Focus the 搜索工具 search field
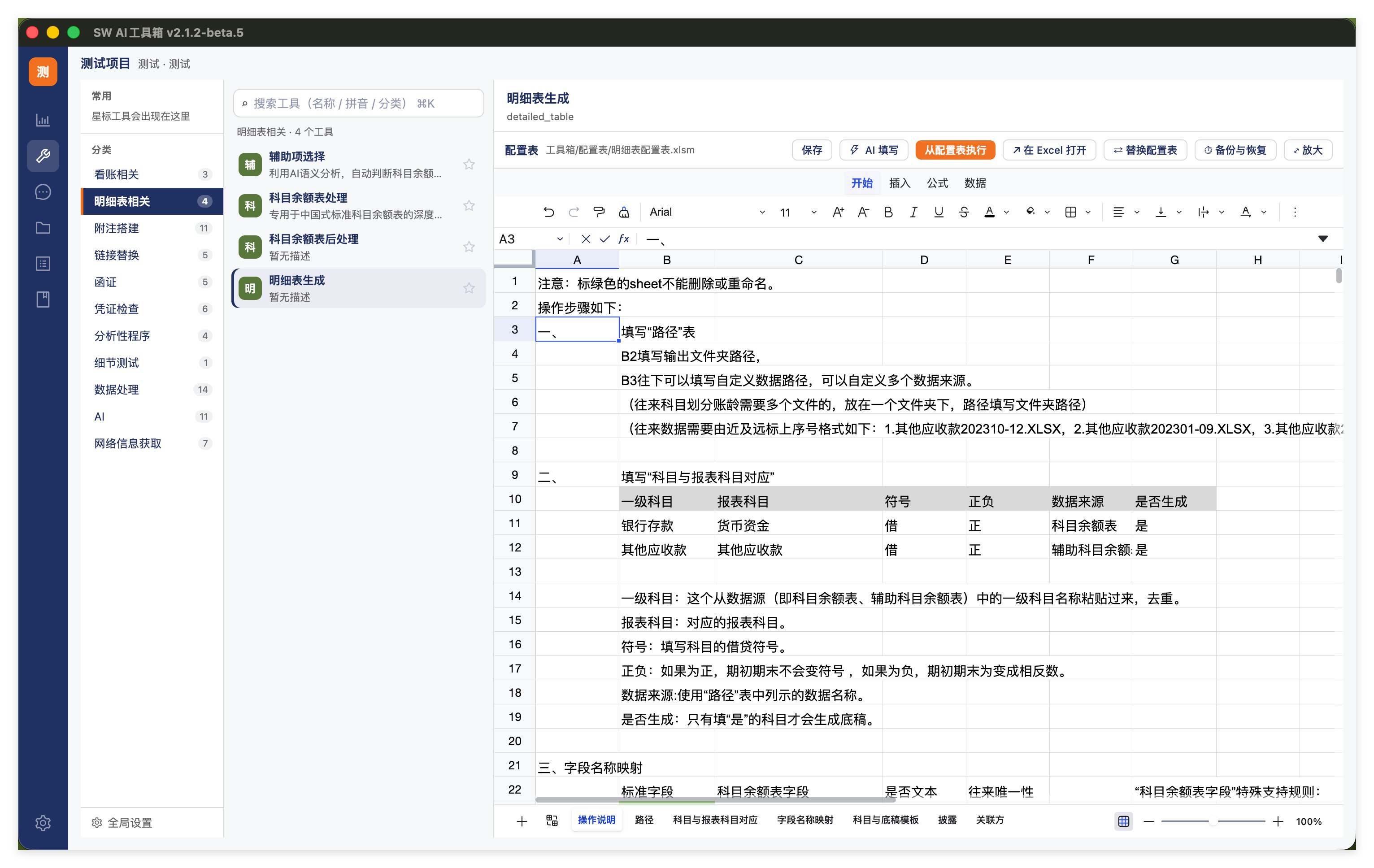 358,103
